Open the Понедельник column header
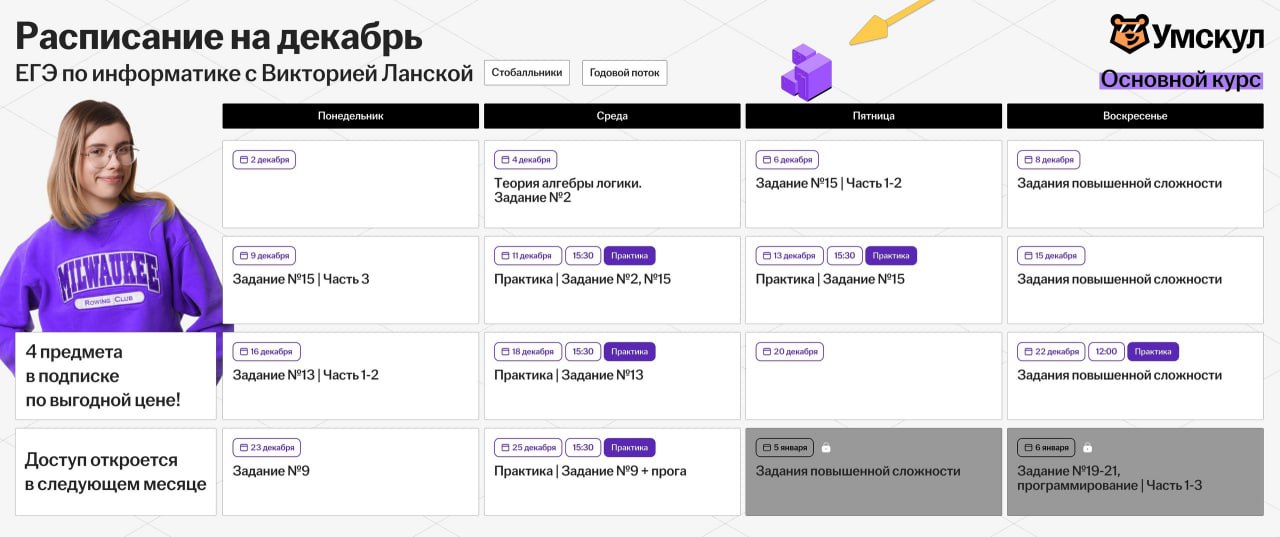The width and height of the screenshot is (1280, 537). pos(350,116)
